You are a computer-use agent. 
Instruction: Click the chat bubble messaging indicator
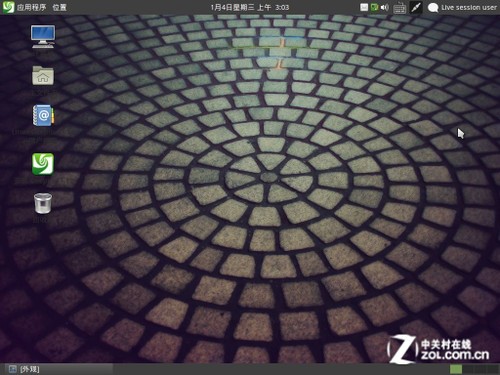click(x=433, y=8)
